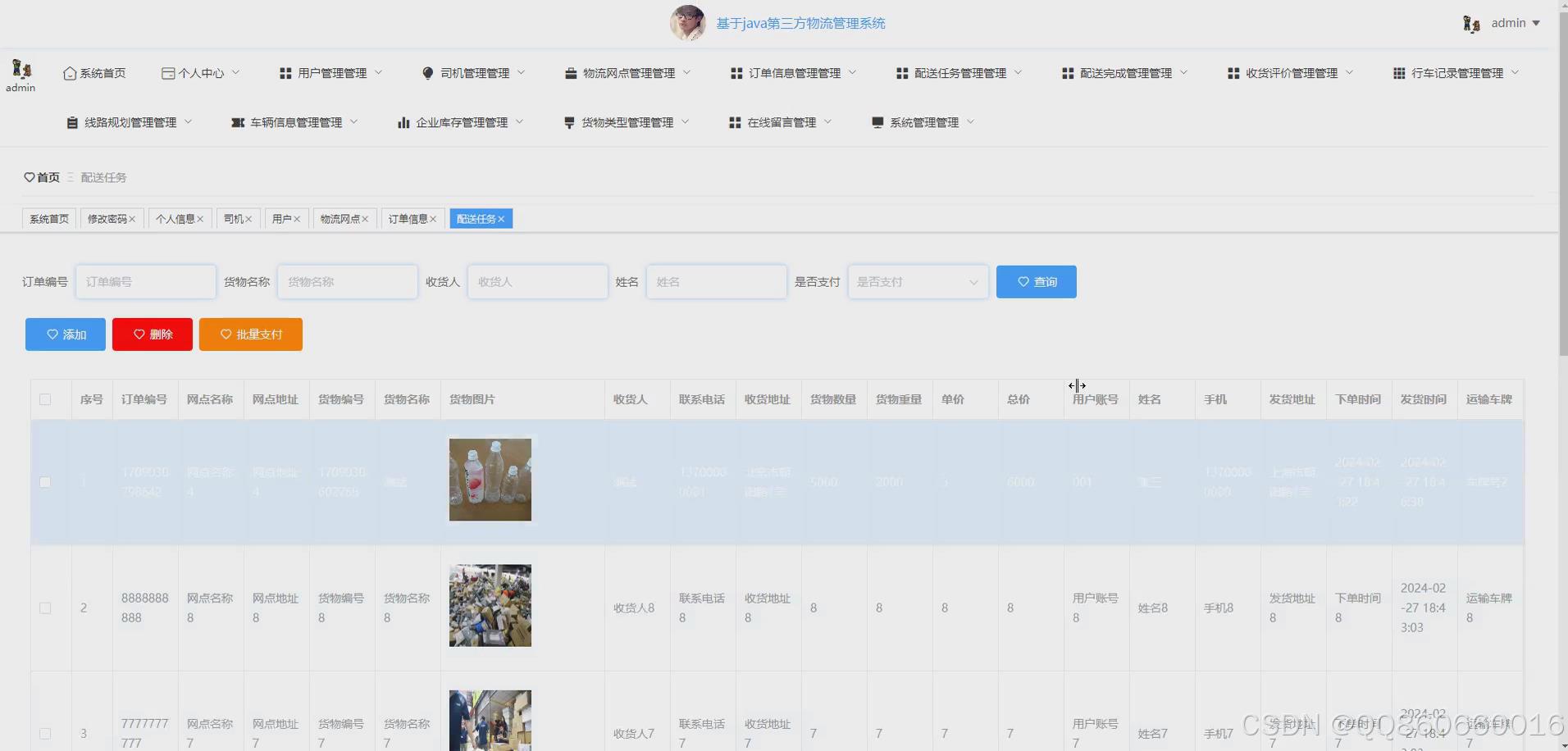
Task: Click the 司机管理管理 driver icon
Action: click(427, 73)
